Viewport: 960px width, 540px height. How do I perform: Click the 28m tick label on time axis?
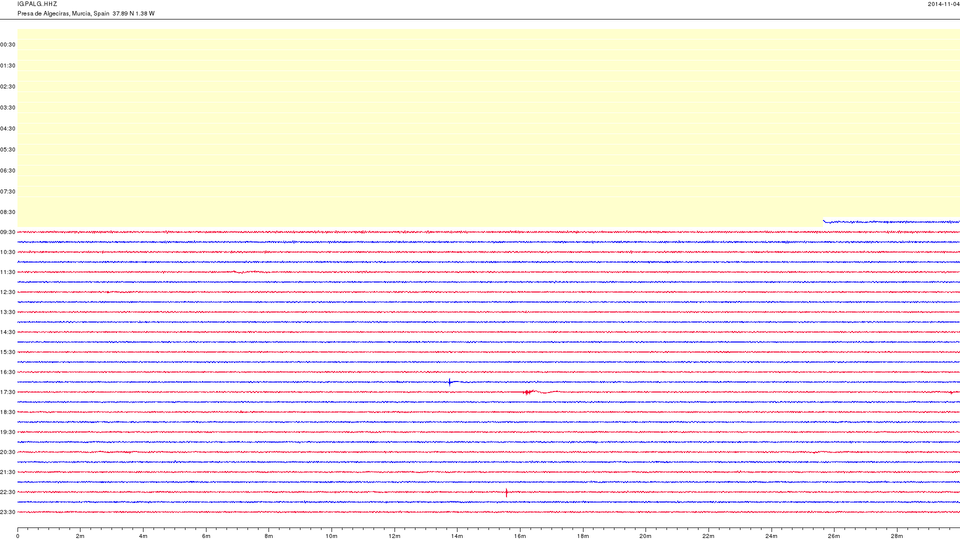point(896,536)
